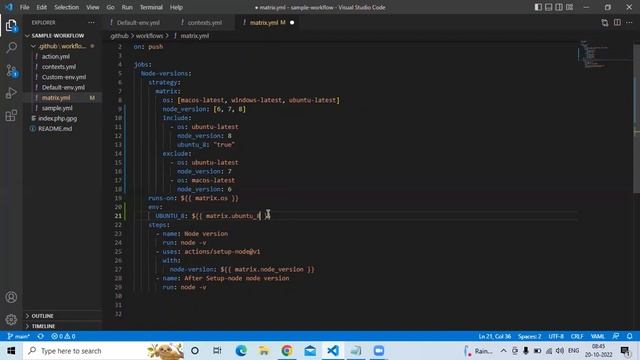640x360 pixels.
Task: Open the Search view in activity bar
Action: pyautogui.click(x=11, y=48)
